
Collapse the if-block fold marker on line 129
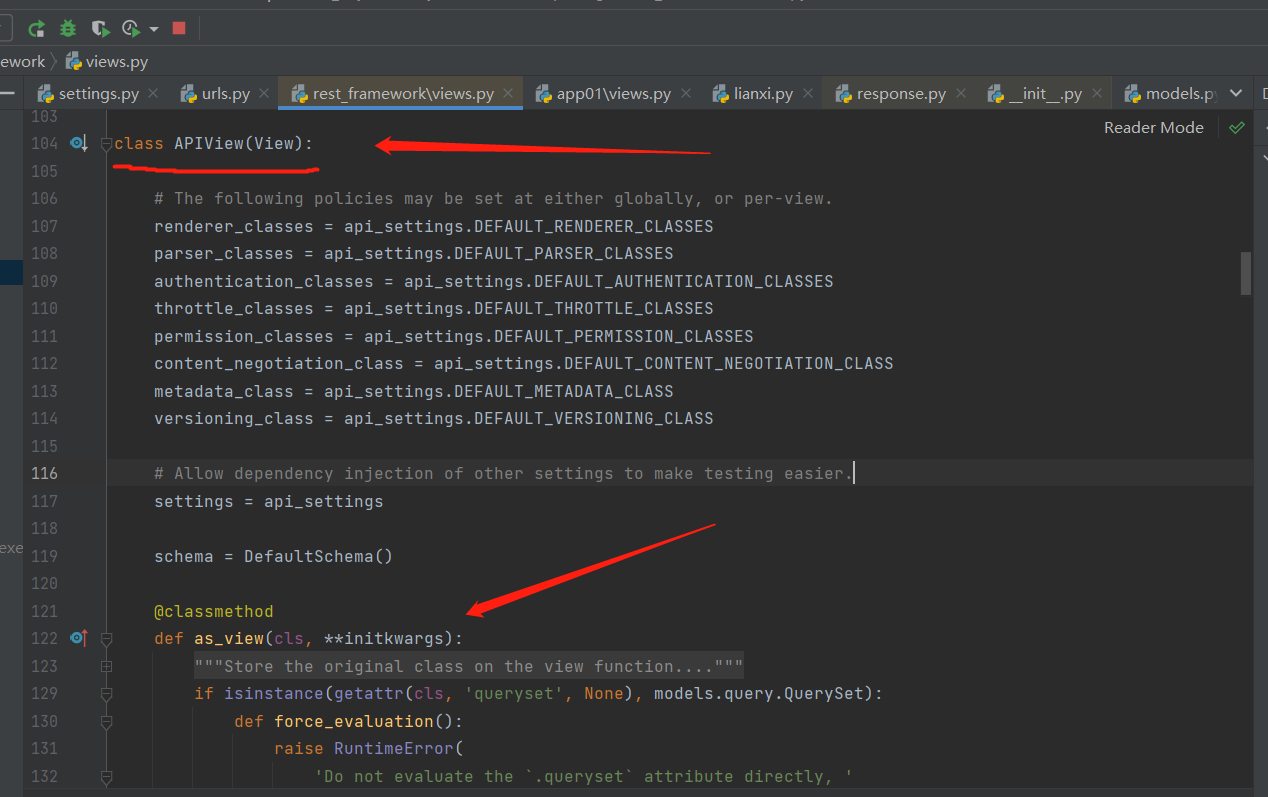[107, 693]
